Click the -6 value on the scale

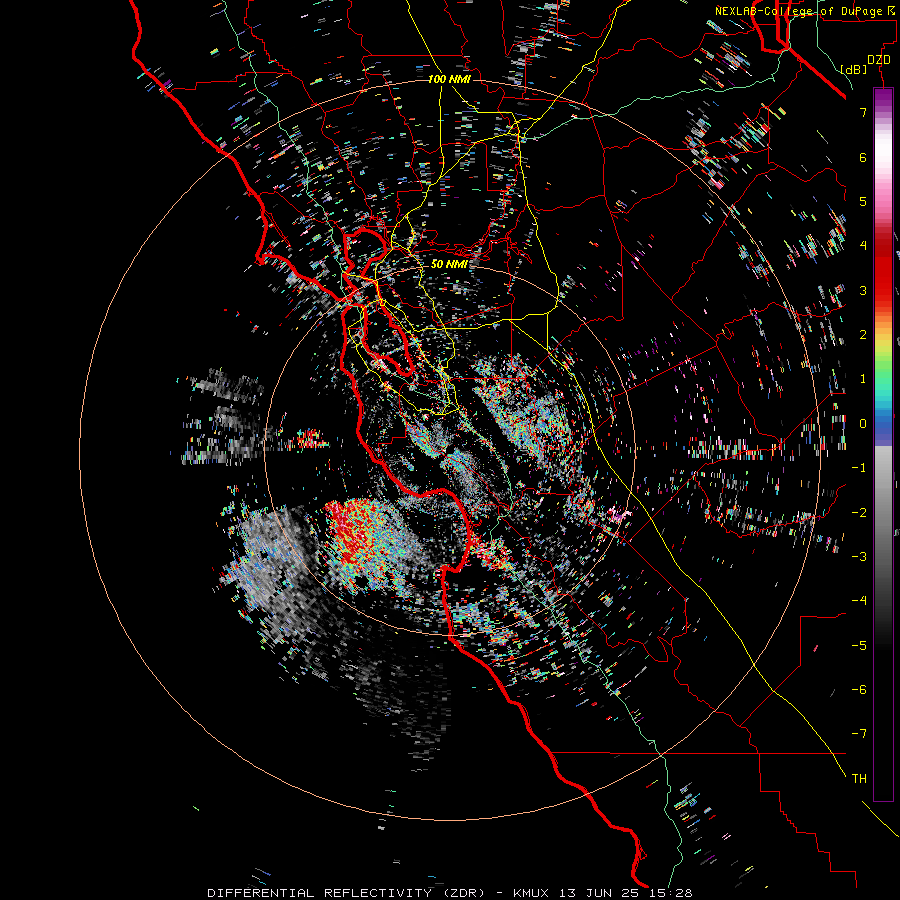pos(859,690)
